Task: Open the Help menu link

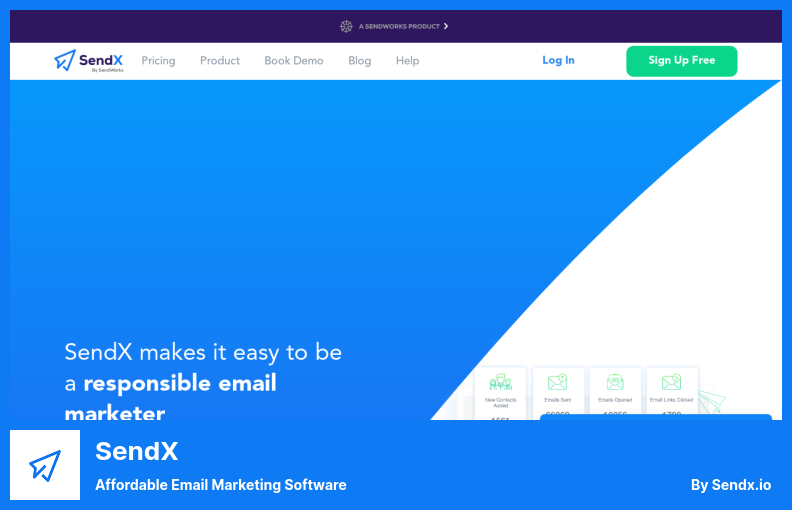Action: pos(408,61)
